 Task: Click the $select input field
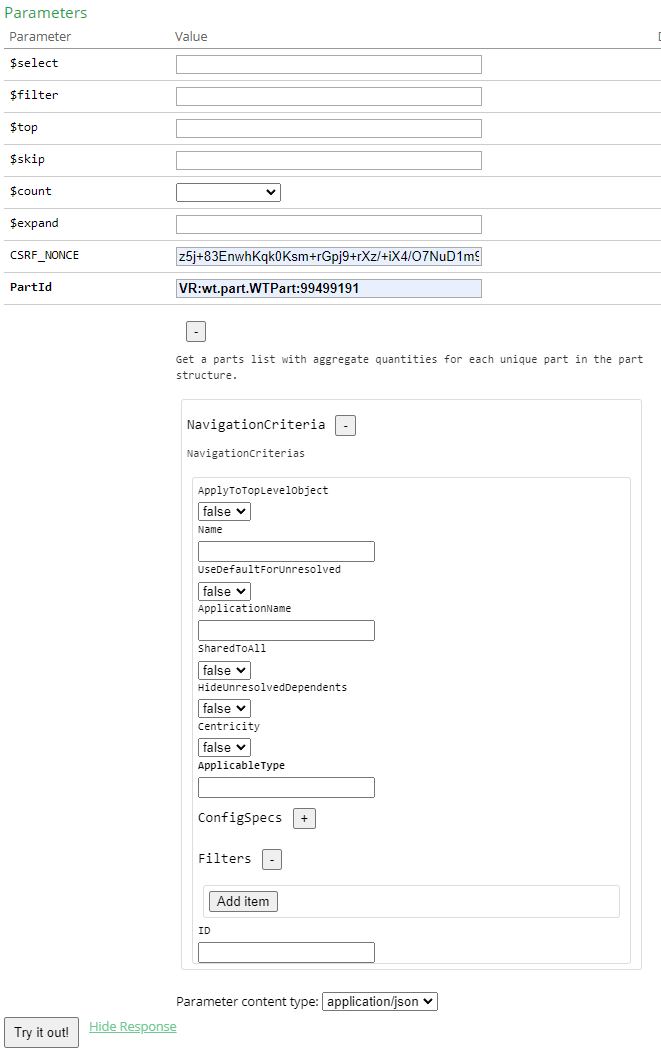[x=328, y=64]
